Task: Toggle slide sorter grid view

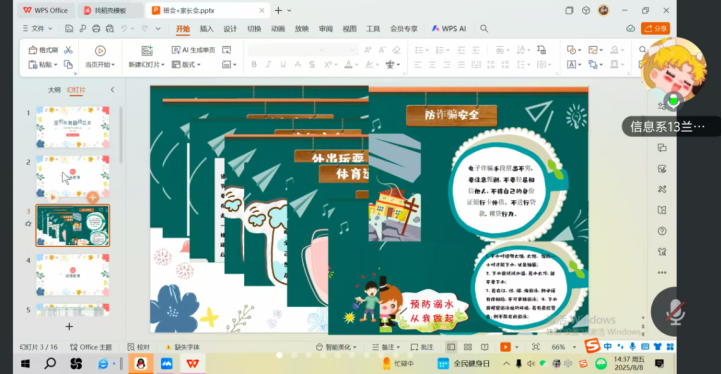Action: coord(467,347)
